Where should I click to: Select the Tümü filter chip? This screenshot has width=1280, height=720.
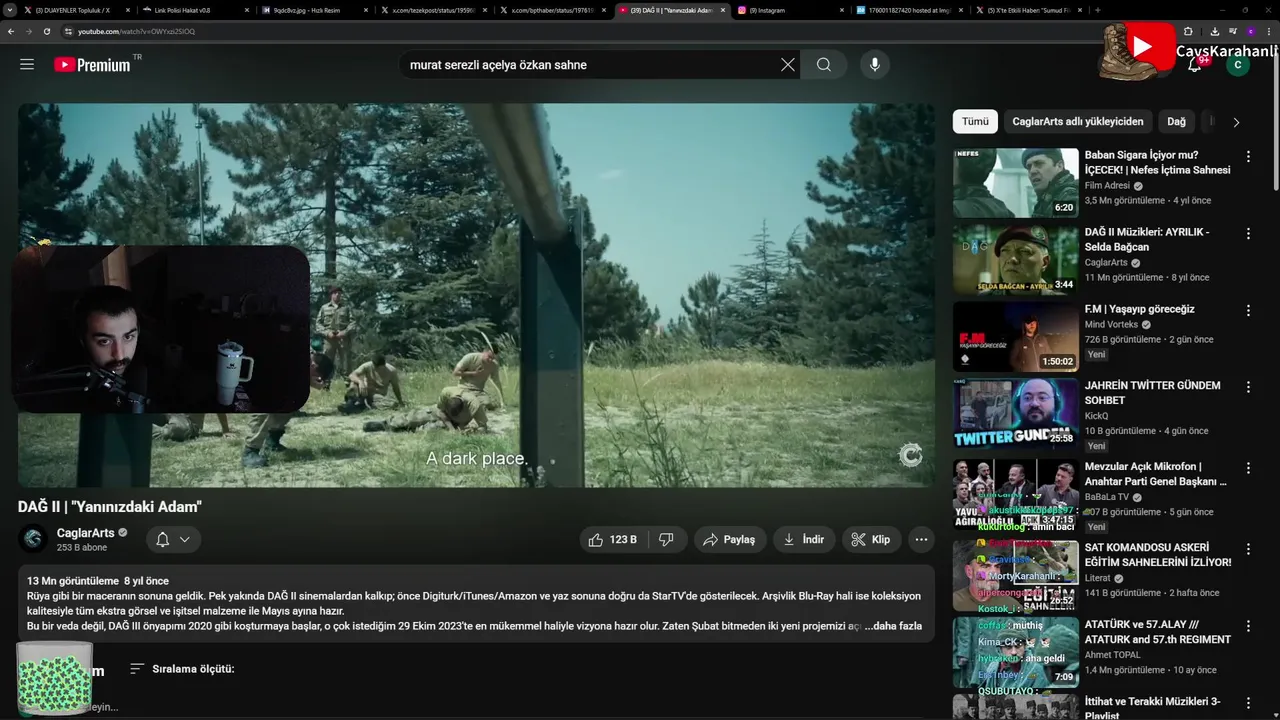(975, 121)
